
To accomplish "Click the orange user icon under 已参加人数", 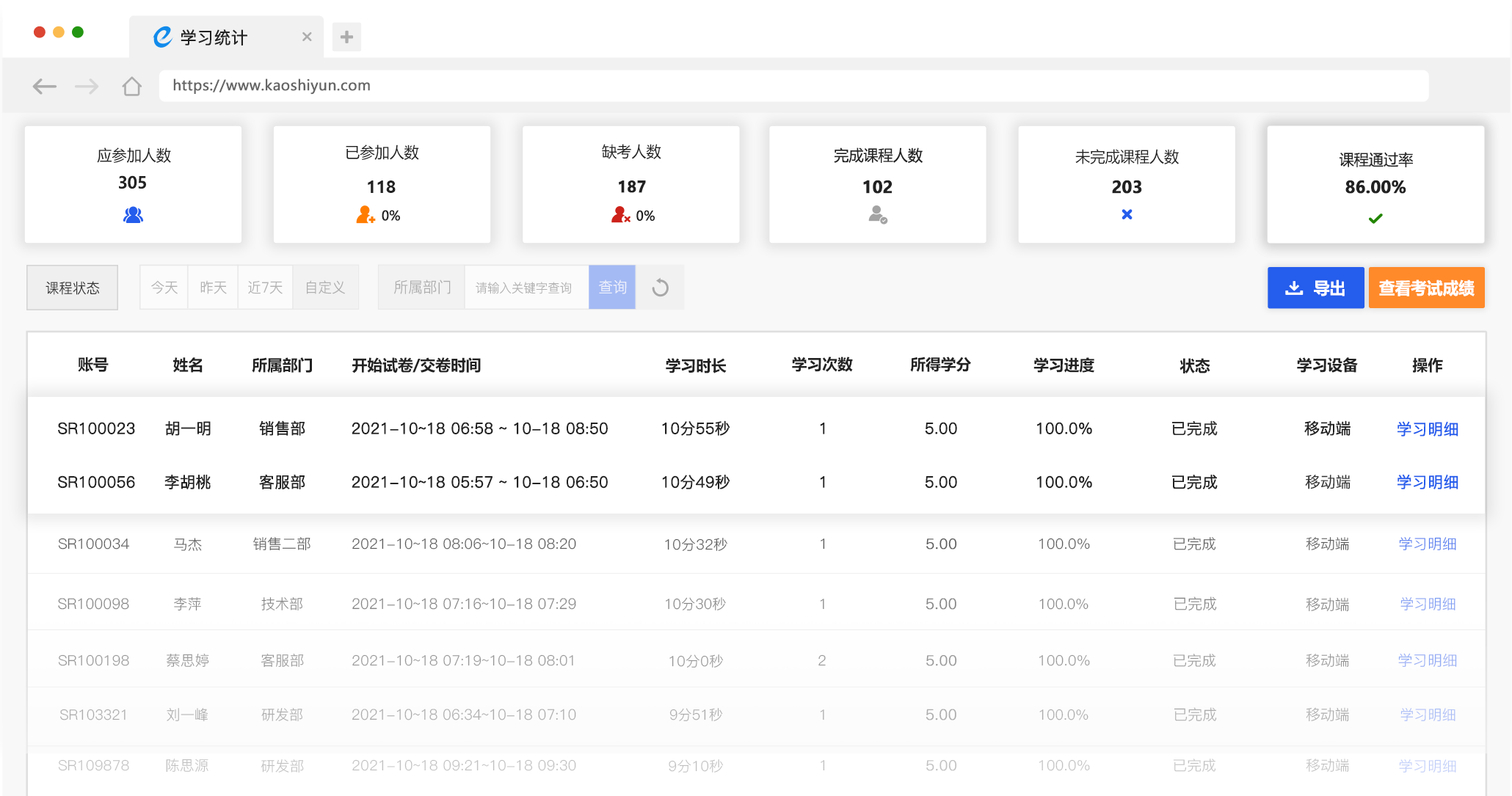I will coord(365,215).
